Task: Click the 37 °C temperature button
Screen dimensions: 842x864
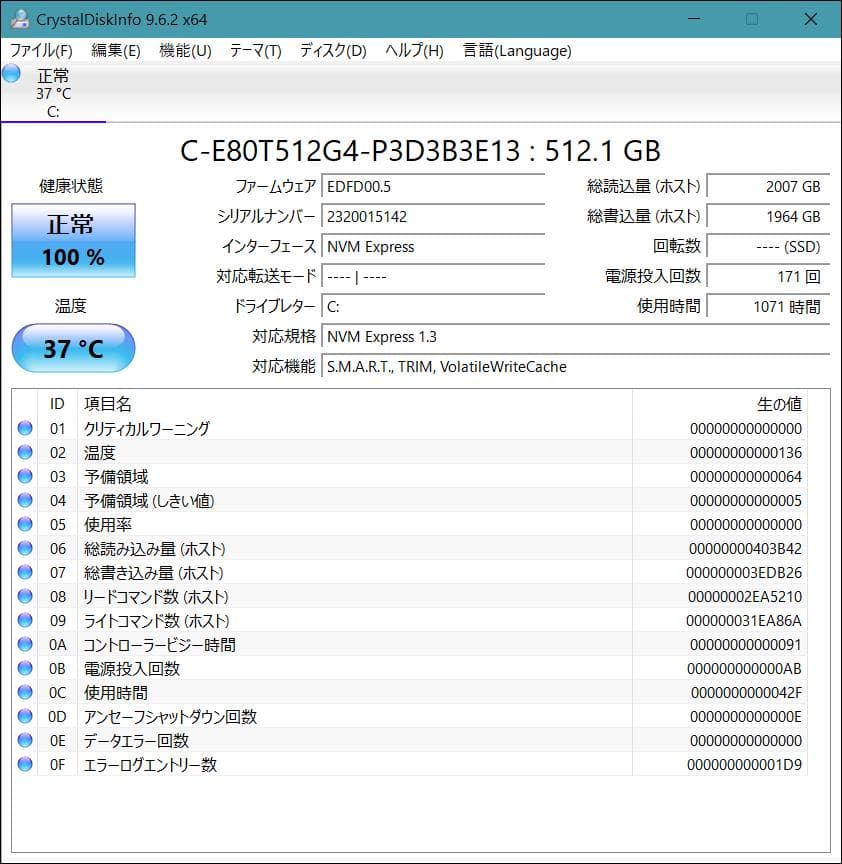Action: [x=72, y=348]
